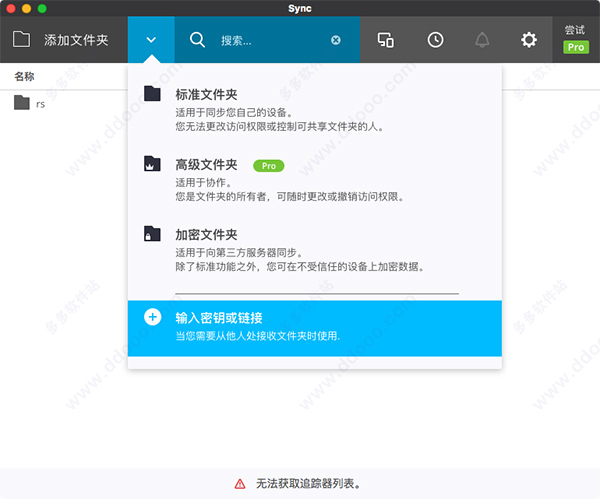Click the 添加文件夹 button label

[x=76, y=40]
